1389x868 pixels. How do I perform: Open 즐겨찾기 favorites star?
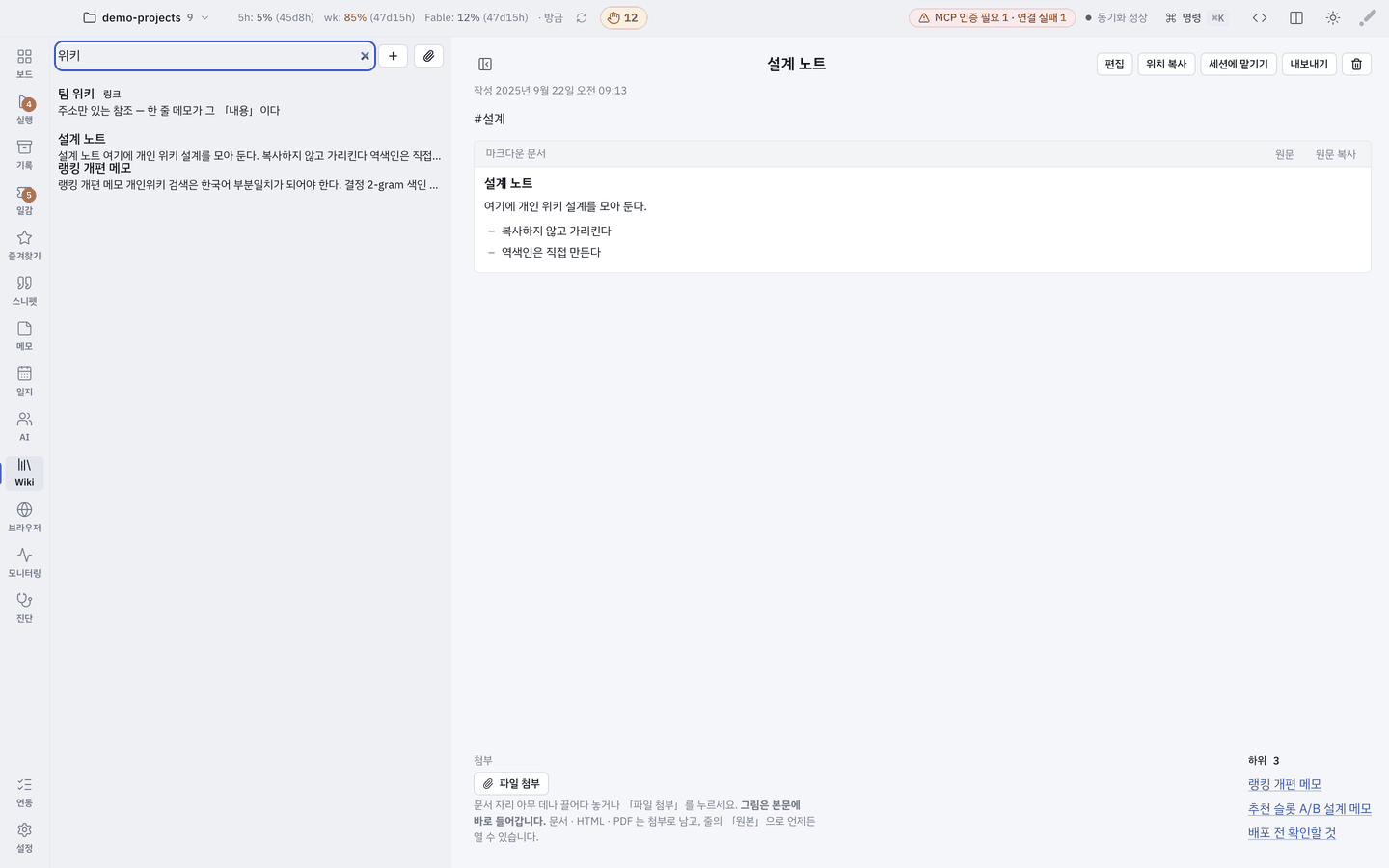pyautogui.click(x=24, y=245)
